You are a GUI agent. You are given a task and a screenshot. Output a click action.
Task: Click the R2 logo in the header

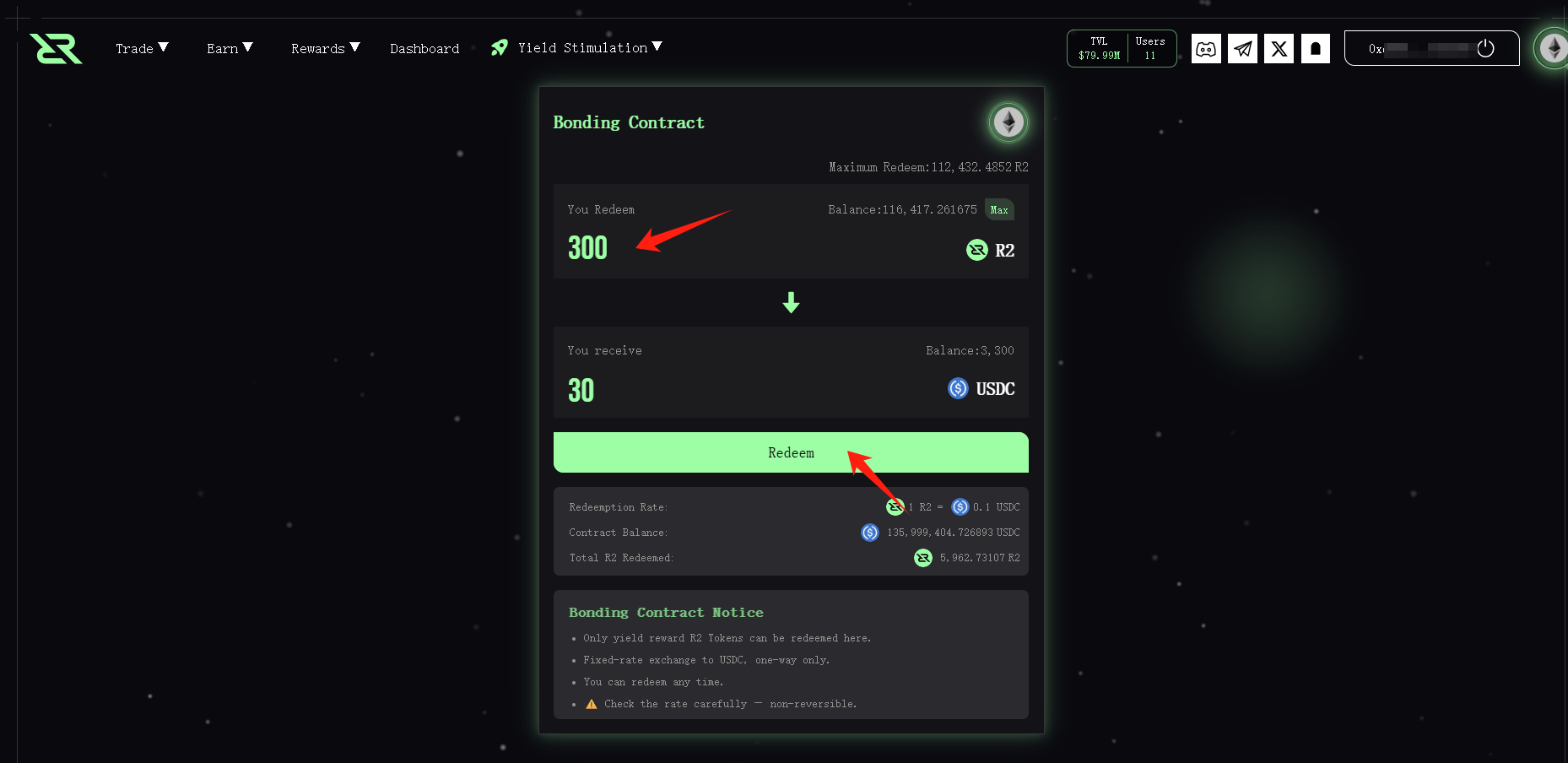(x=56, y=48)
